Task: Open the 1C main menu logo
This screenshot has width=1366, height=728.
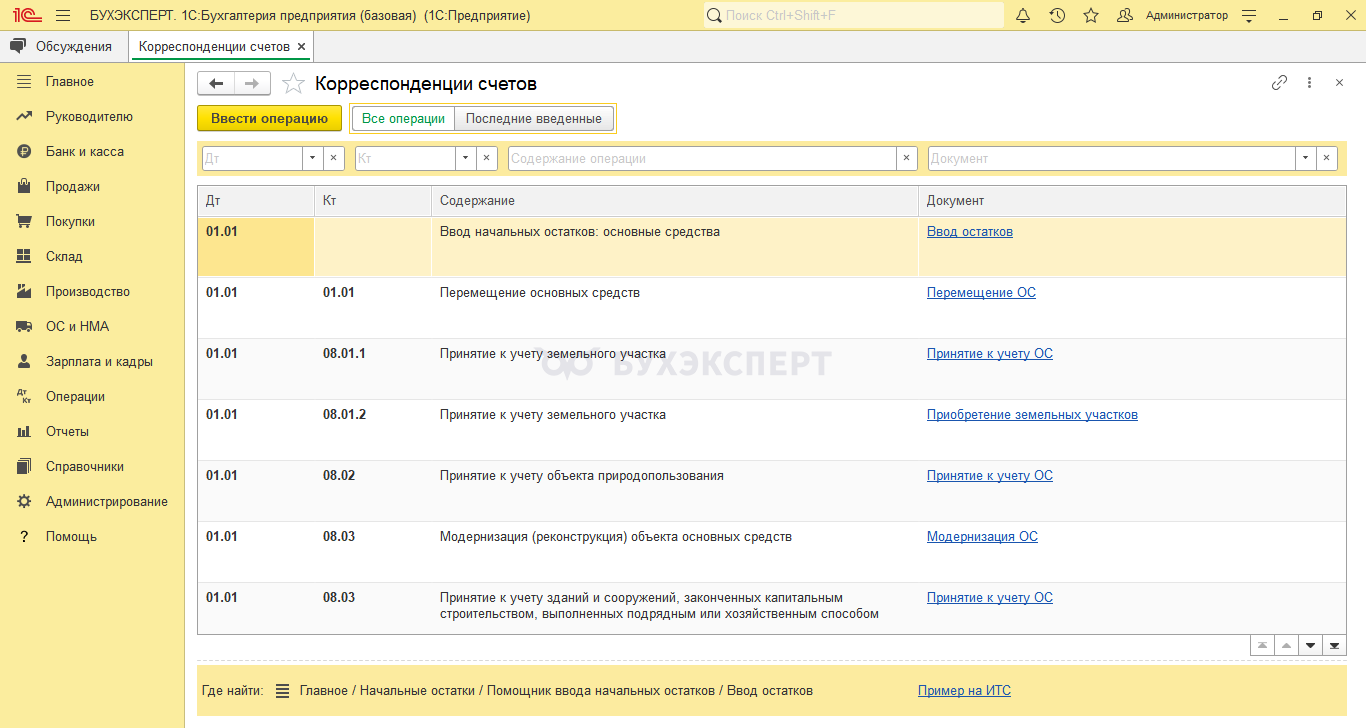Action: tap(26, 15)
